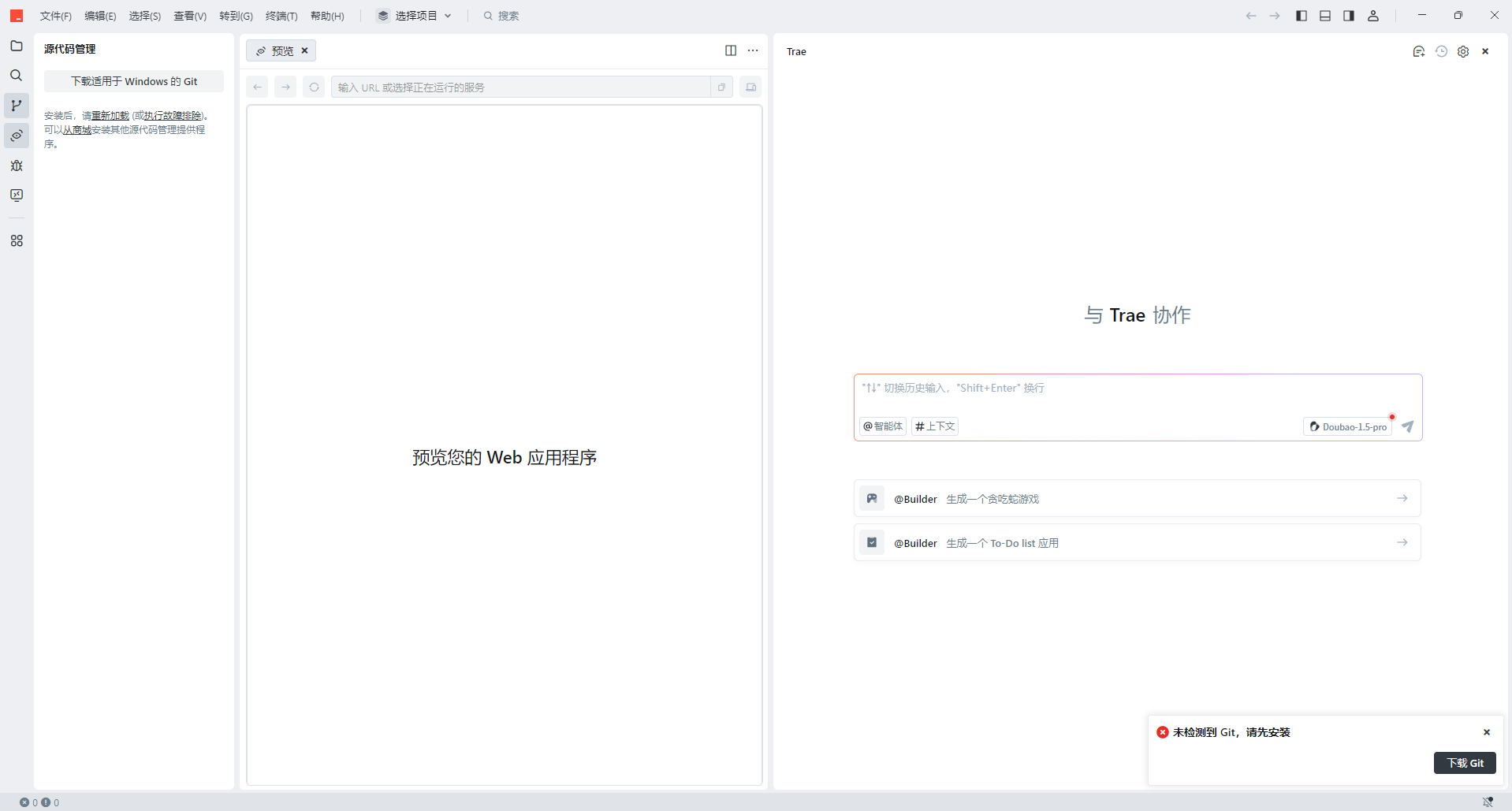The width and height of the screenshot is (1512, 811).
Task: Navigate back with title bar arrow
Action: coord(1251,16)
